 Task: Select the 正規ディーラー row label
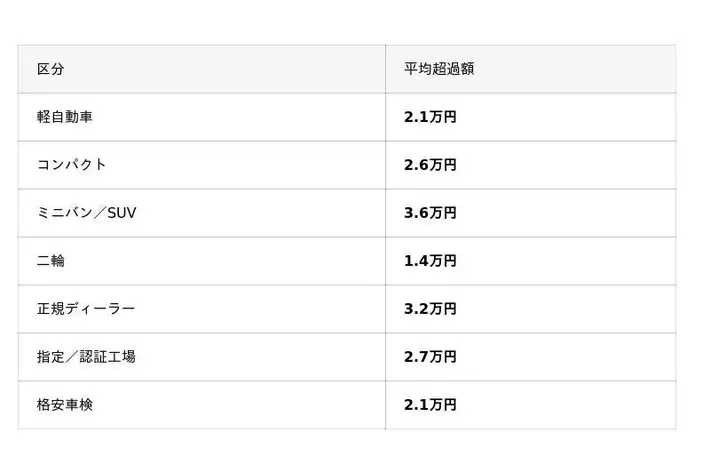[x=86, y=309]
